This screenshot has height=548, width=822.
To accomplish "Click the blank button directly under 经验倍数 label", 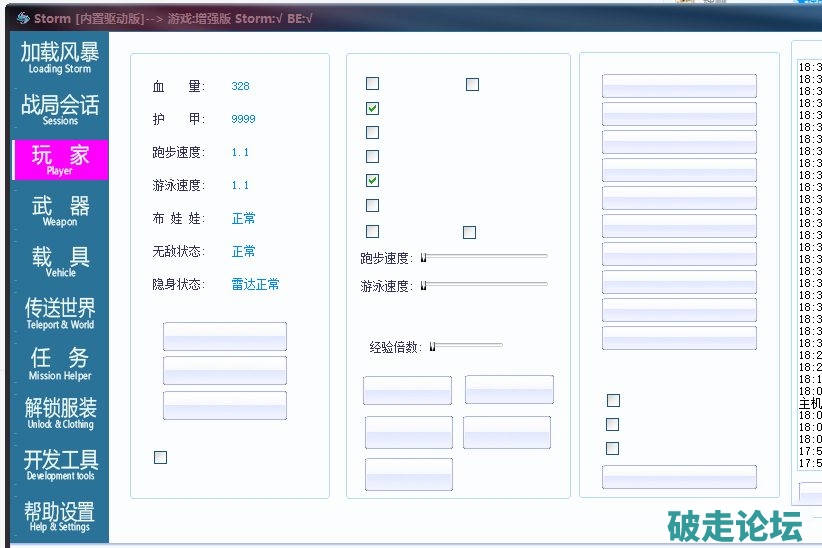I will pos(407,390).
